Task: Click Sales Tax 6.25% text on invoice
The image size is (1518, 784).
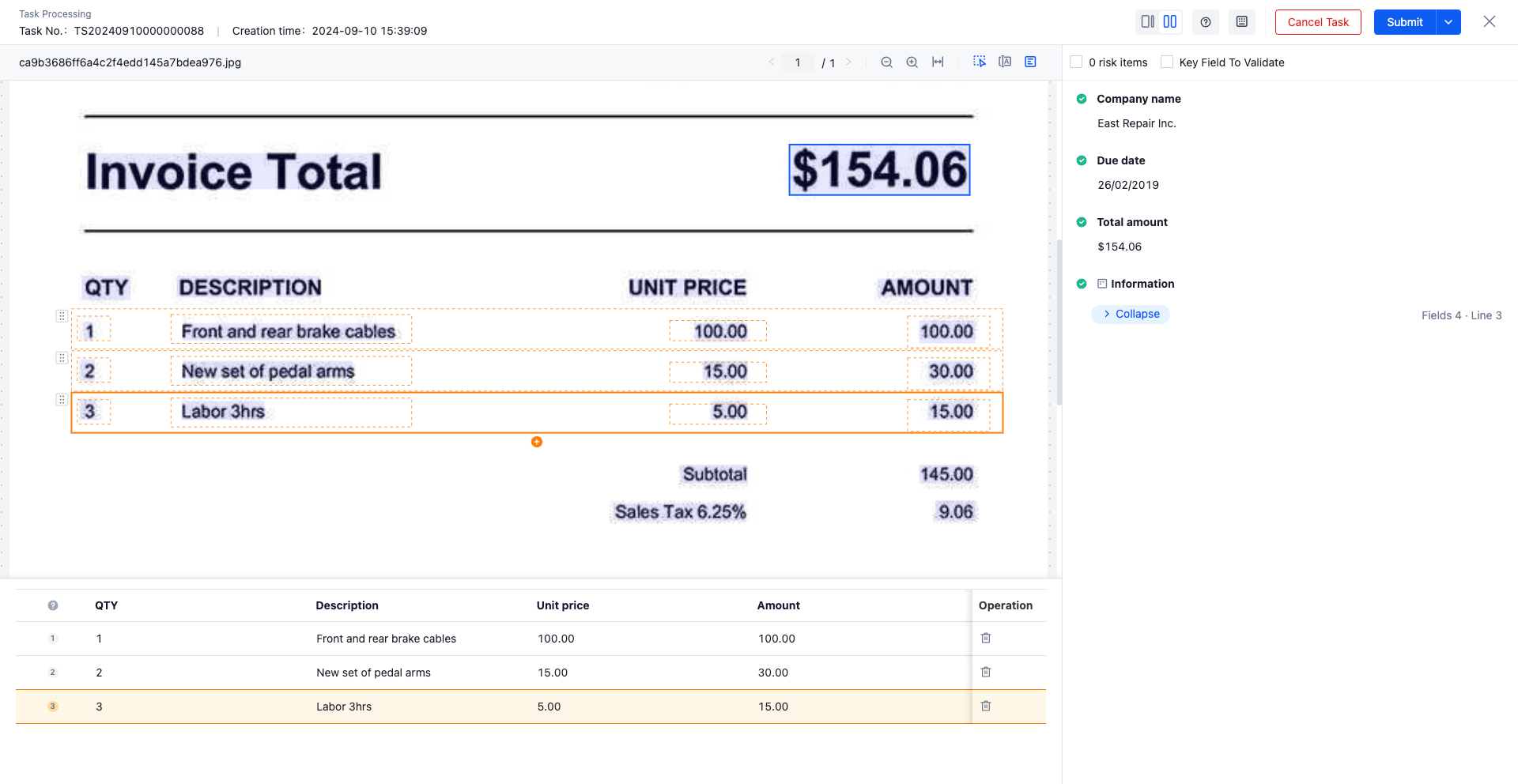Action: (x=681, y=512)
